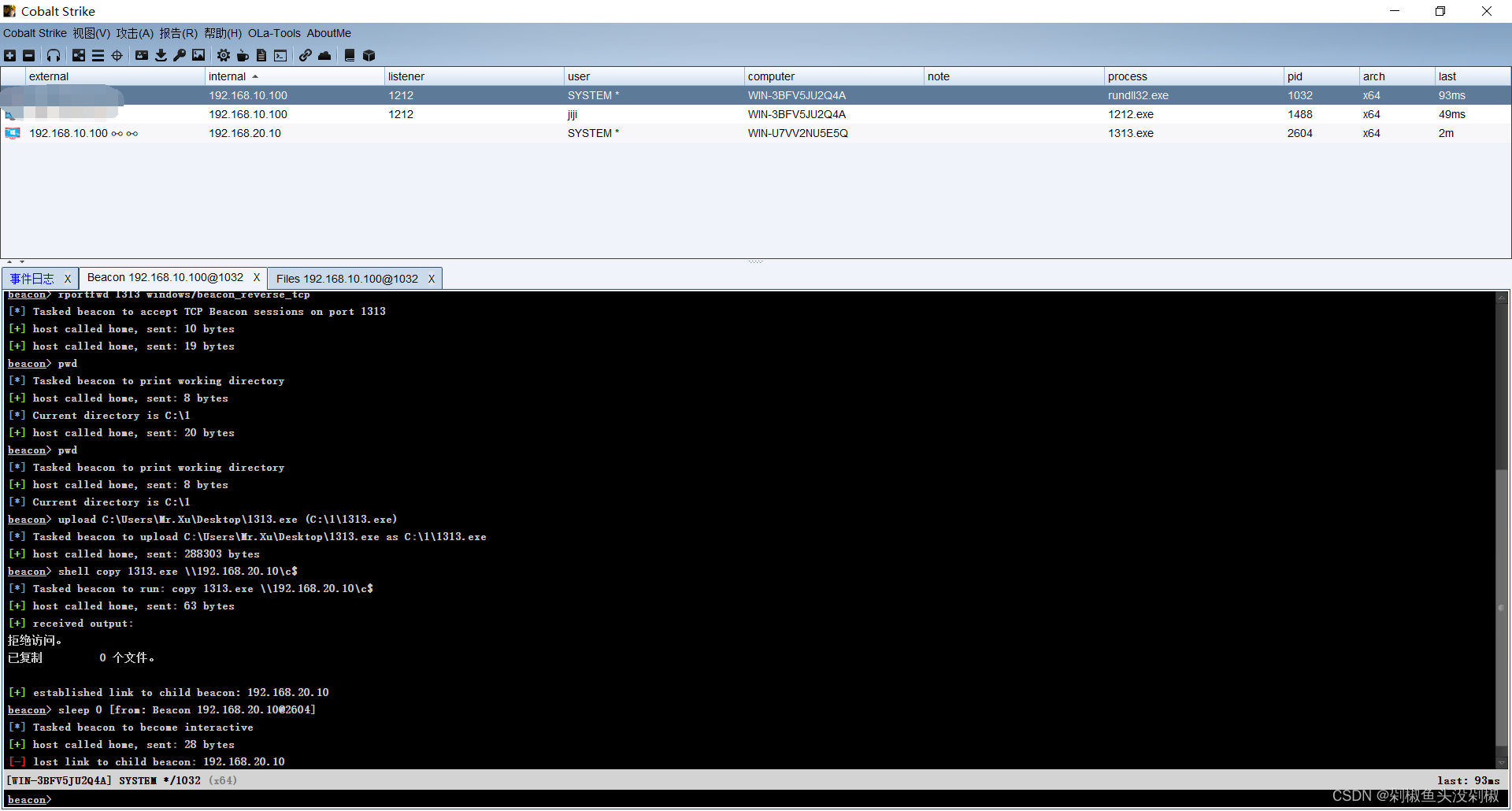Close the Files 192.168.10.100@1032 tab
This screenshot has height=811, width=1512.
432,279
